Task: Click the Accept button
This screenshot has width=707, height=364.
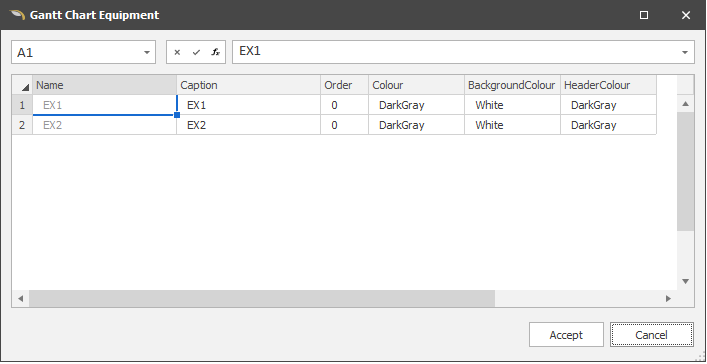Action: point(566,335)
